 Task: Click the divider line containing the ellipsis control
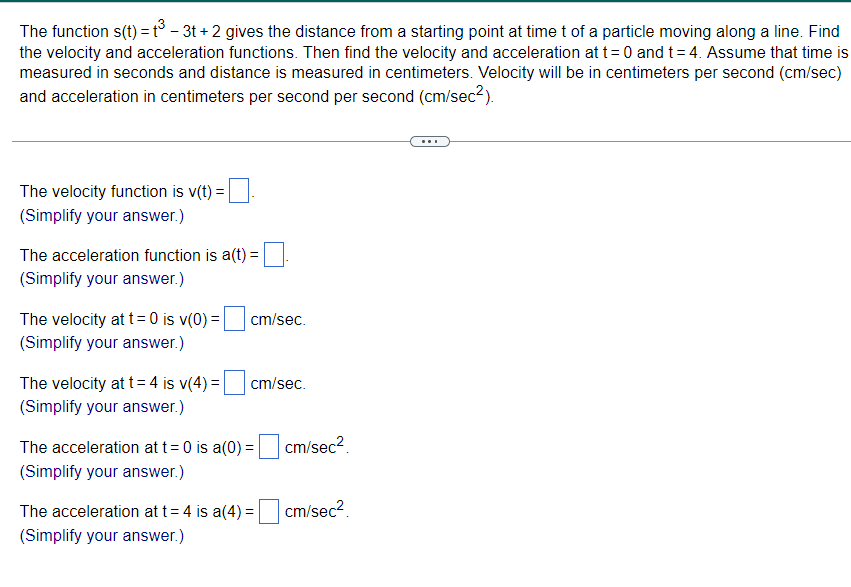(x=200, y=141)
